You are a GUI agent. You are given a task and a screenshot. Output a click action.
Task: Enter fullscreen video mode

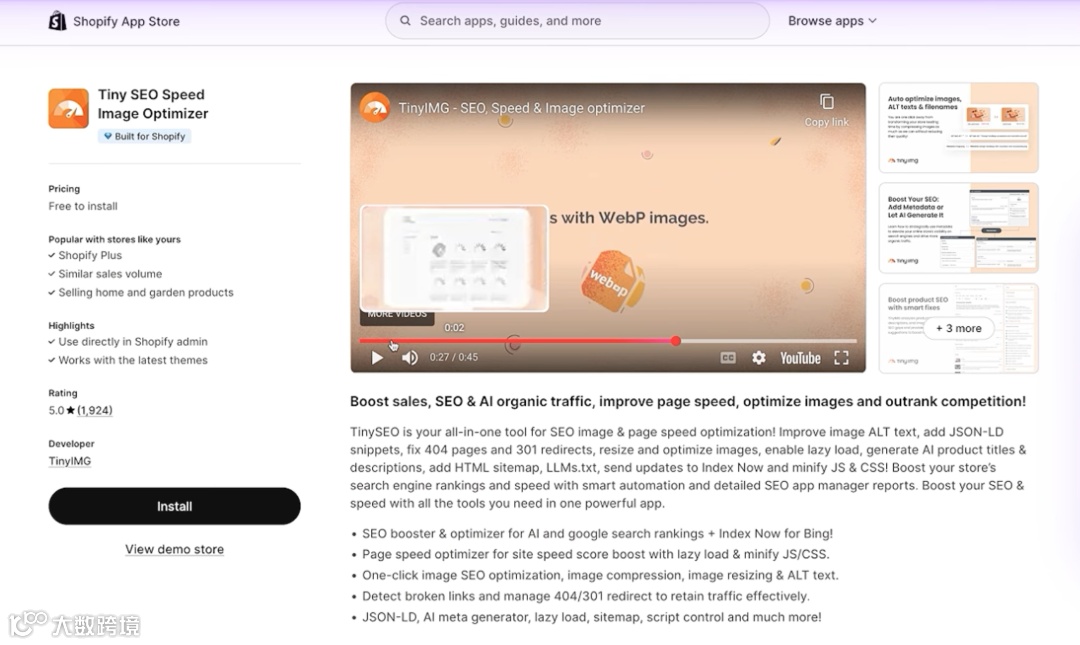pyautogui.click(x=842, y=358)
